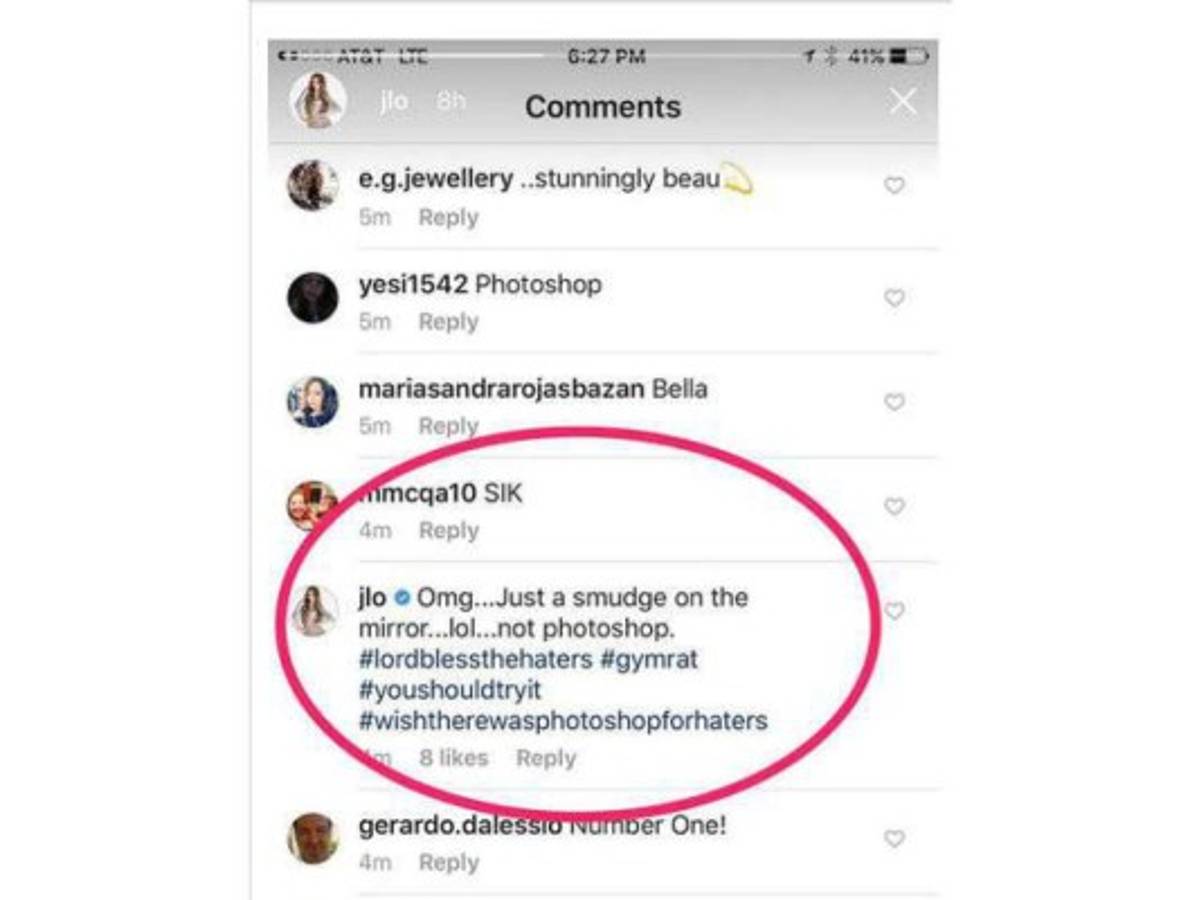Open jlo profile picture in header
1199x900 pixels.
(x=317, y=101)
